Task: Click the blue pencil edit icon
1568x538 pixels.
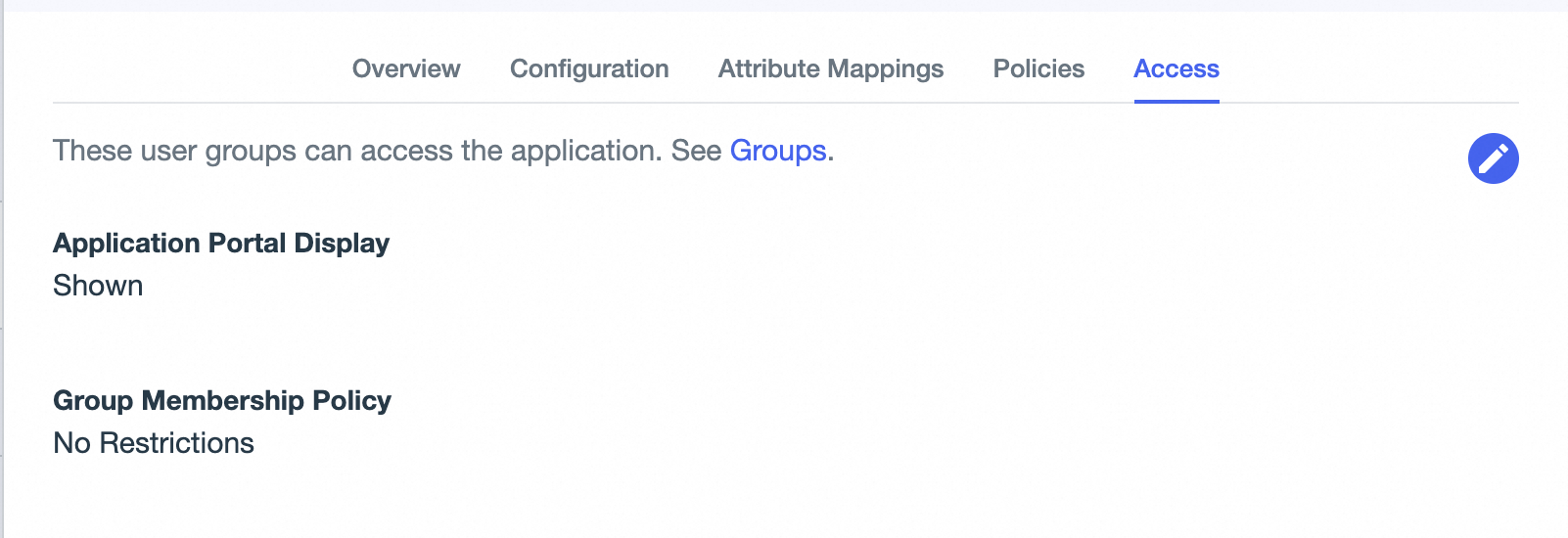Action: (1493, 158)
